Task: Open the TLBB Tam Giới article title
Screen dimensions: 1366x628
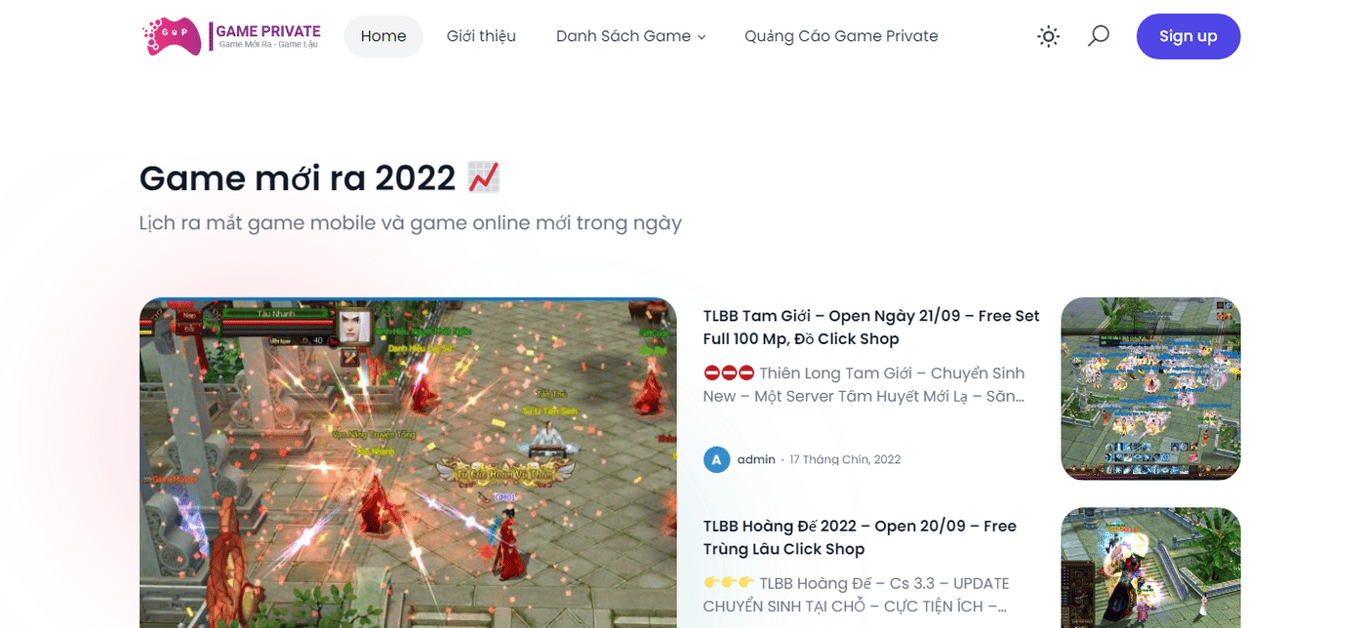Action: coord(871,327)
